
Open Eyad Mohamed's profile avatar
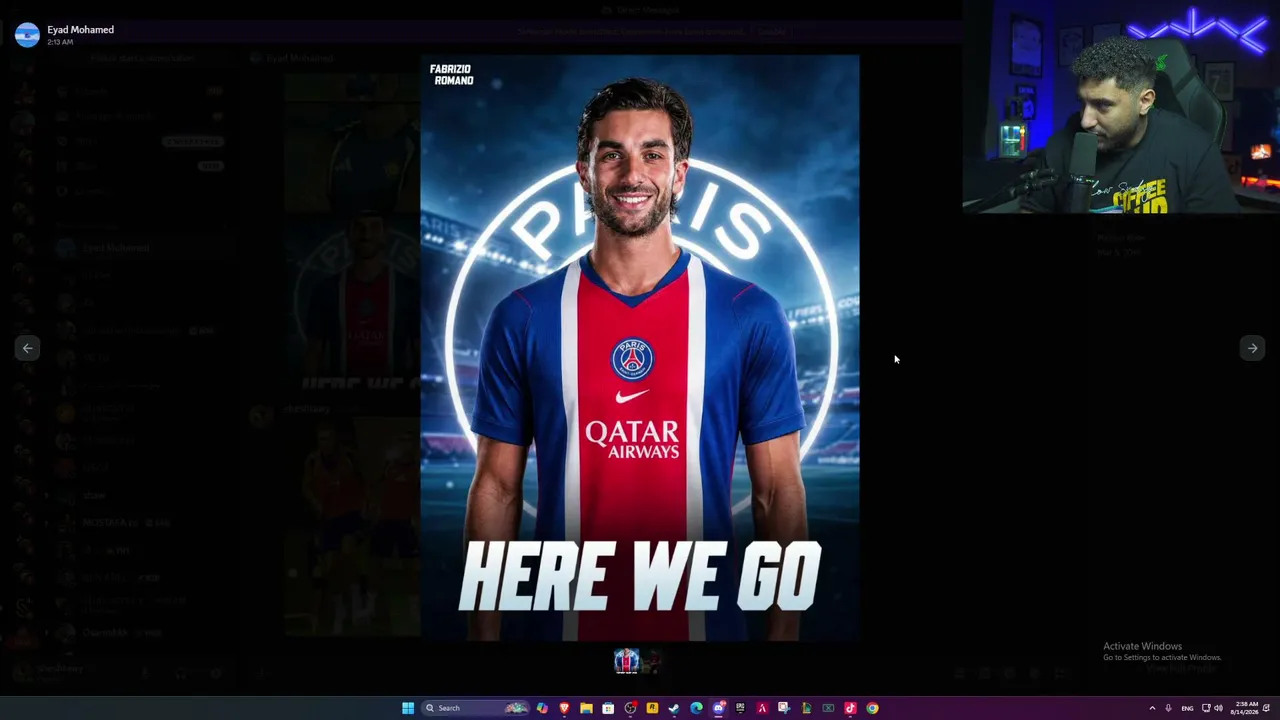27,35
